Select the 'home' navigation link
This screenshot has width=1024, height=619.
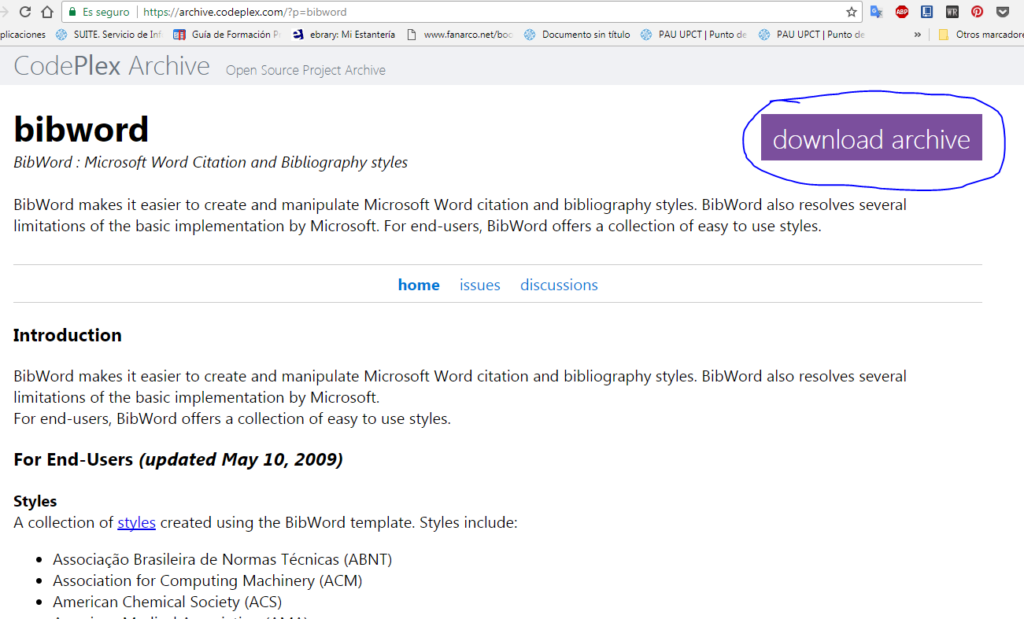418,285
